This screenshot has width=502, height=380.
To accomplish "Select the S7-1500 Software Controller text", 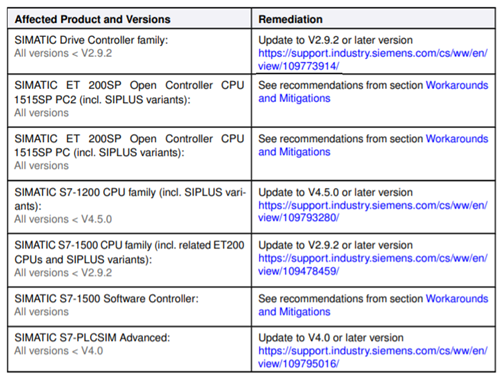I will point(106,299).
